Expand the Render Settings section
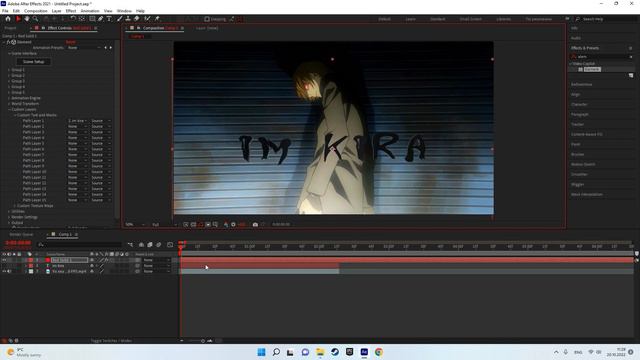Image resolution: width=640 pixels, height=360 pixels. click(x=9, y=218)
